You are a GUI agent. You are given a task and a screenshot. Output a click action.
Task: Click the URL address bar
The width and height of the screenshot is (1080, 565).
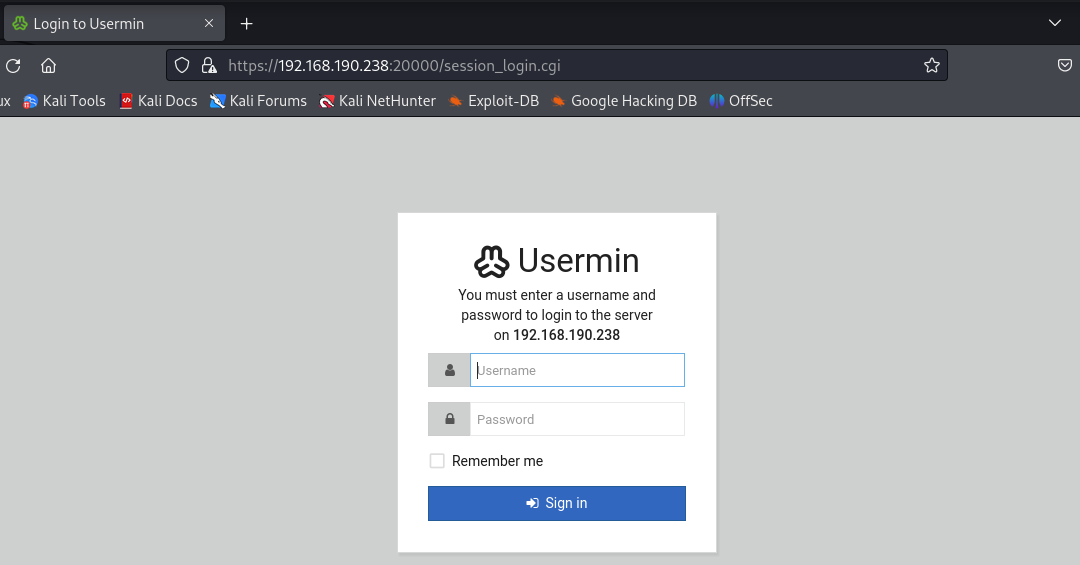click(557, 65)
